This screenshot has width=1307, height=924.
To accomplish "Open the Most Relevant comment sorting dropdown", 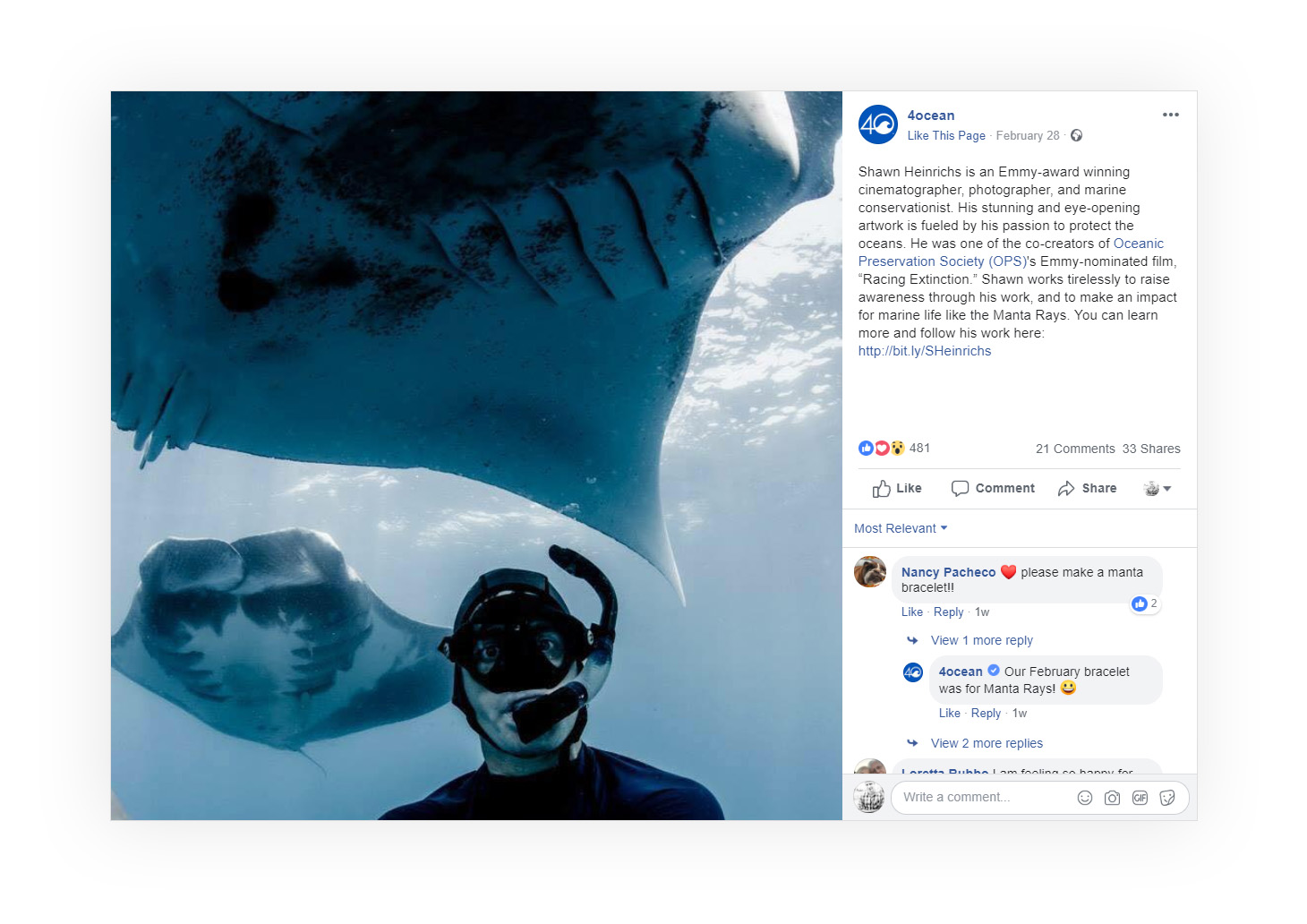I will tap(901, 528).
